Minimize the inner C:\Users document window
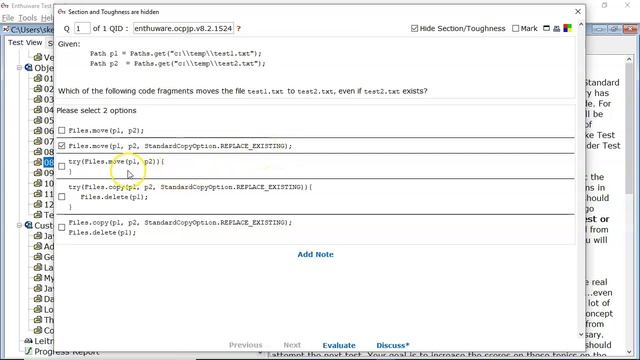 598,29
